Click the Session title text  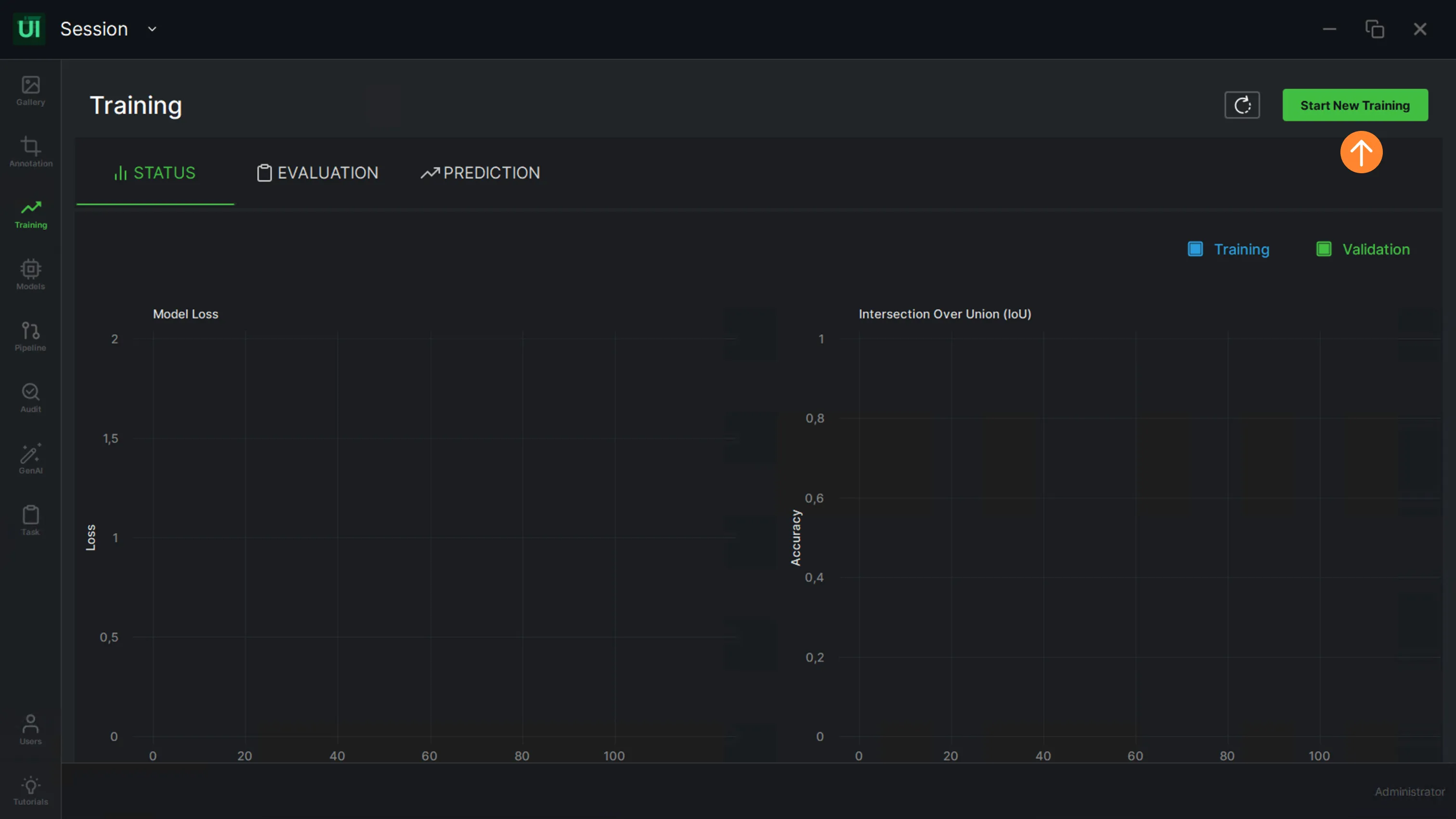point(94,29)
